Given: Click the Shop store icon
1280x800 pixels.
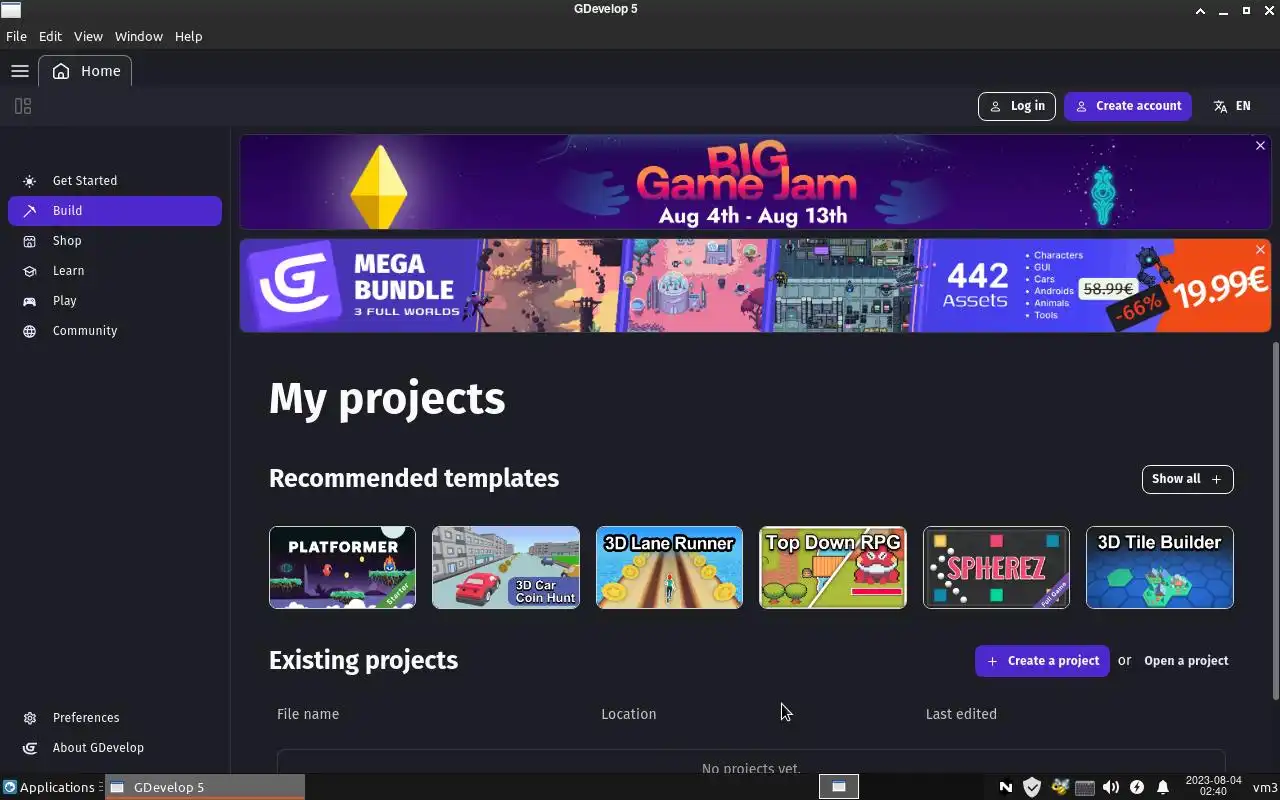Looking at the screenshot, I should point(30,241).
